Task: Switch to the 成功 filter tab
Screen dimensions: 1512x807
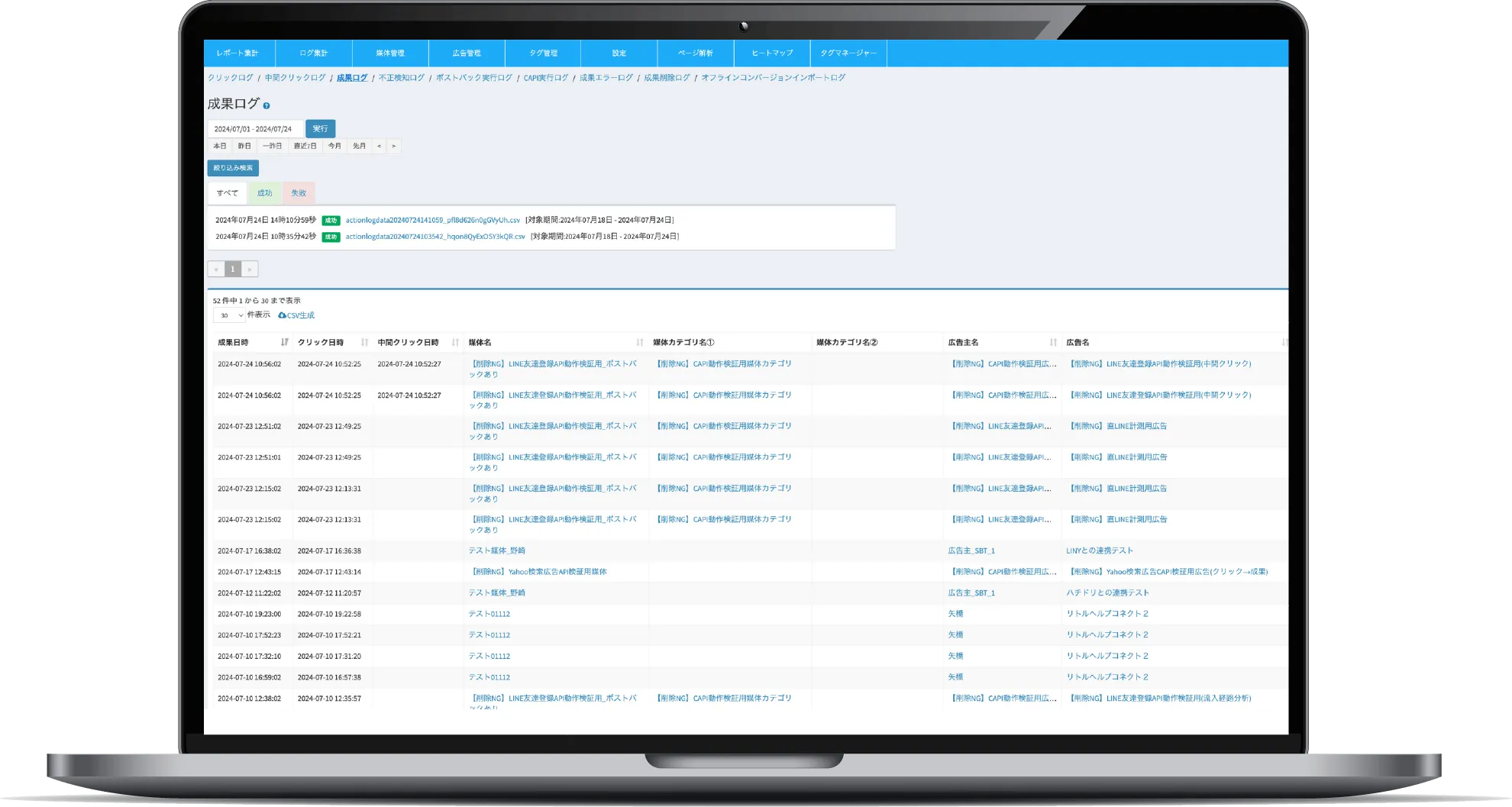Action: click(264, 193)
